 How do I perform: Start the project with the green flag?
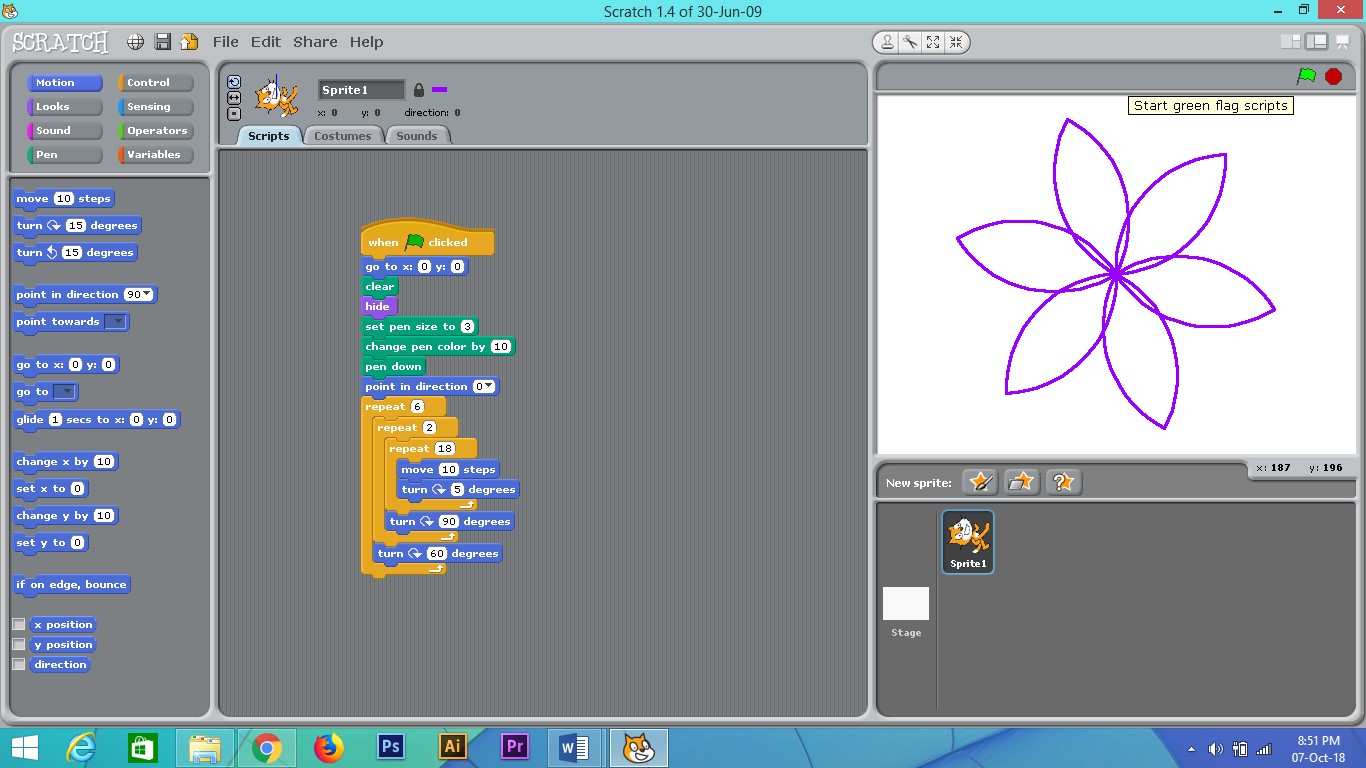[x=1305, y=75]
